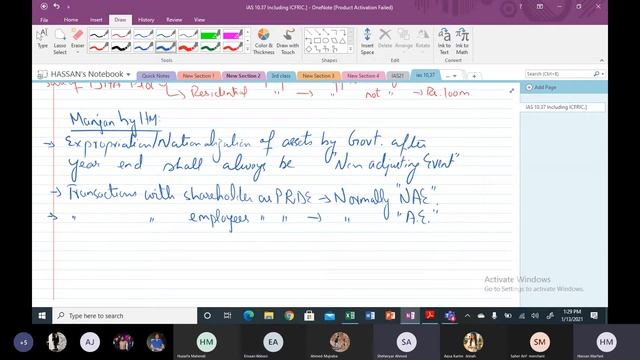Pick the Eraser tool

click(x=78, y=39)
